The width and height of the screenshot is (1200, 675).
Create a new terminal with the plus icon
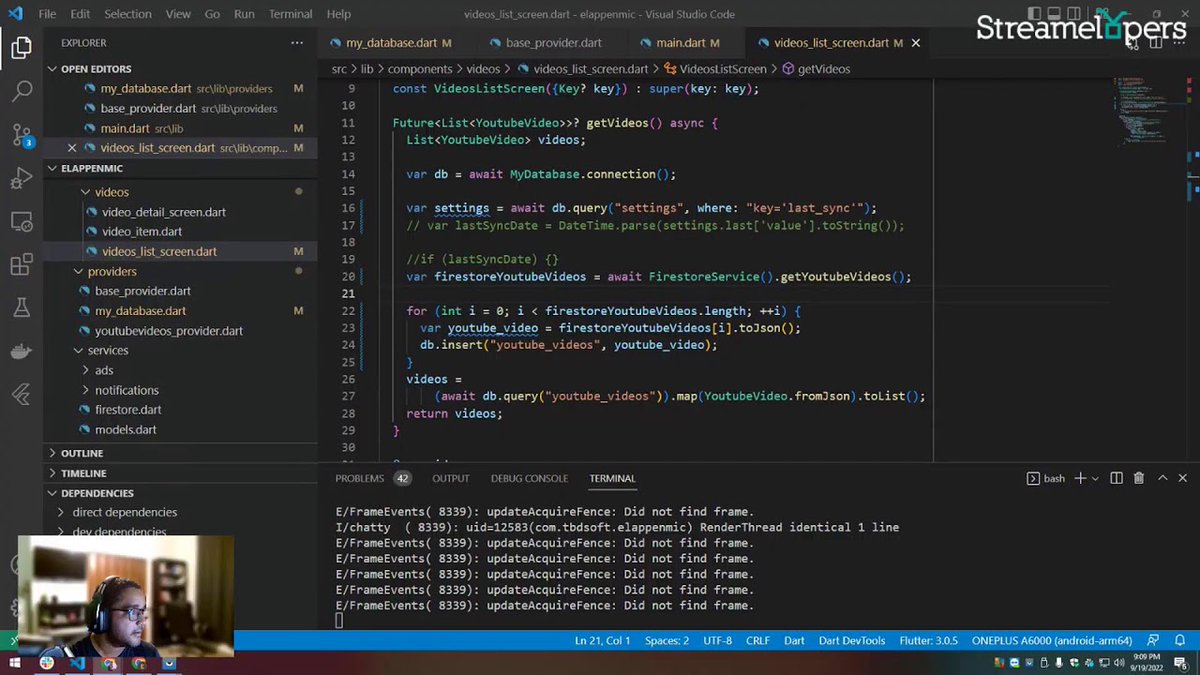tap(1080, 478)
